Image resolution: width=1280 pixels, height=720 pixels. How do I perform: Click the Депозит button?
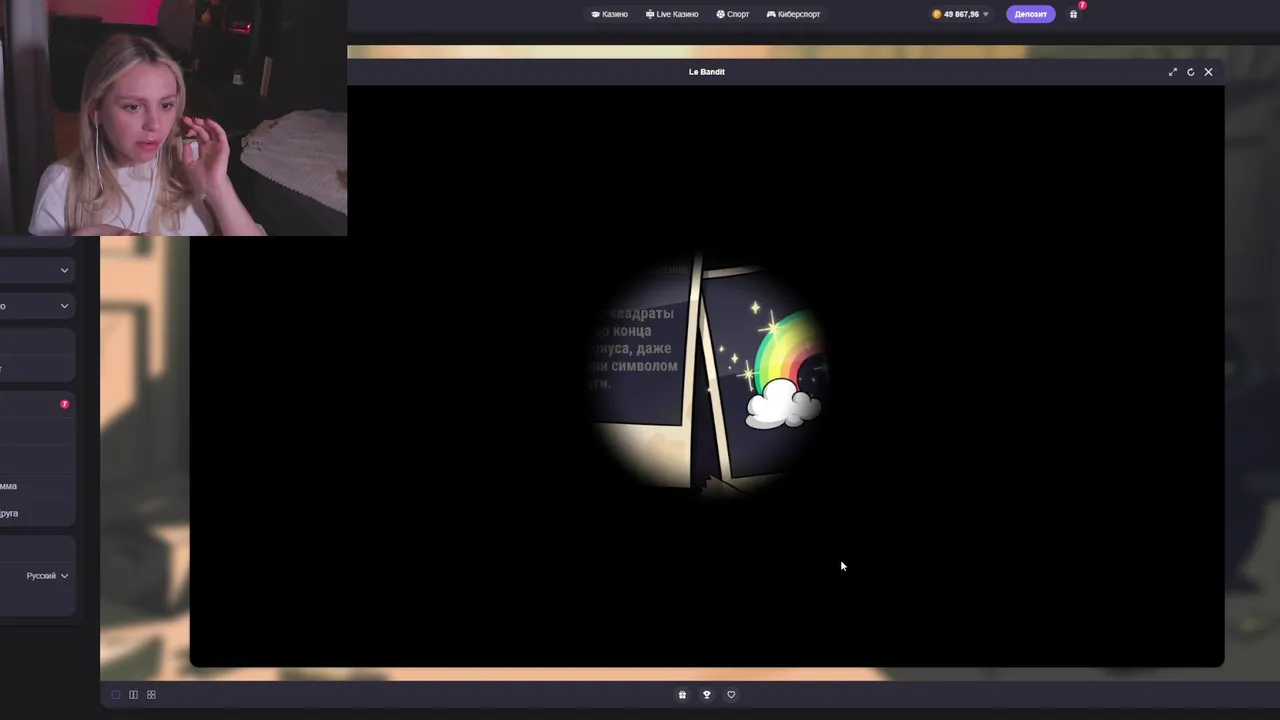[x=1030, y=14]
